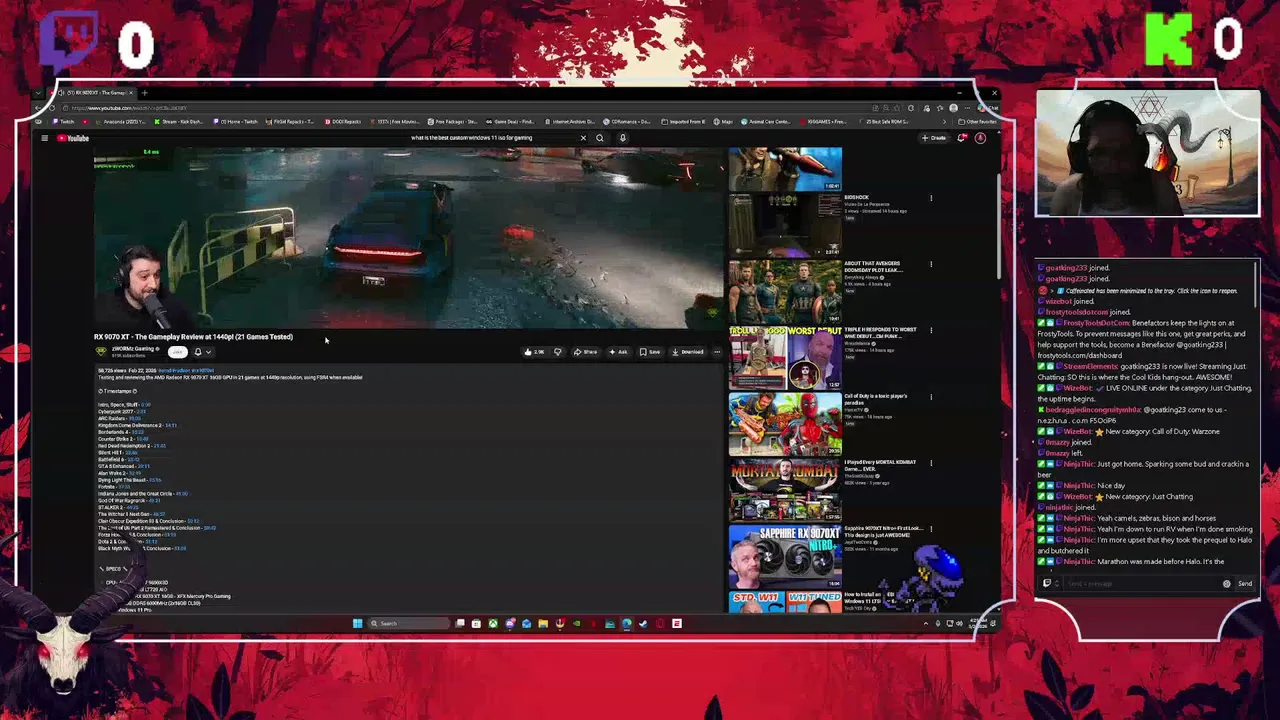Open the Avengers Doomsday plot leak thumbnail
1280x720 pixels.
point(785,291)
